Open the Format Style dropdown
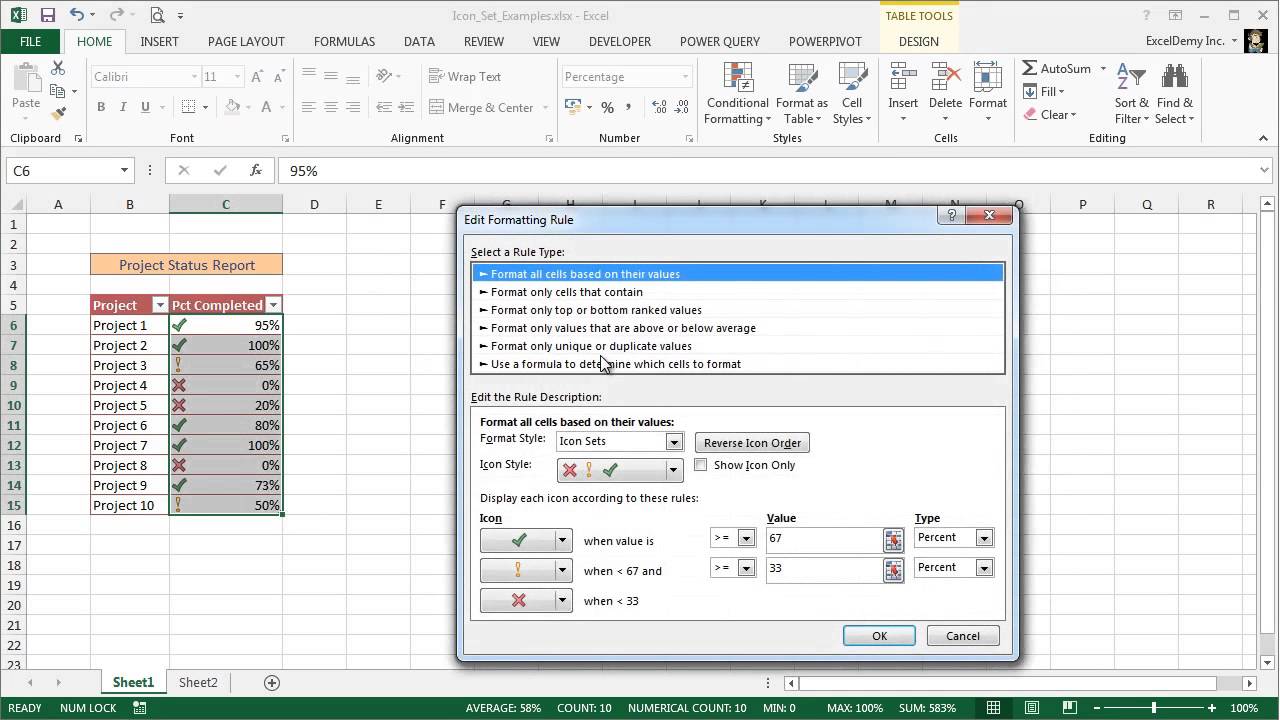This screenshot has height=720, width=1280. 673,441
